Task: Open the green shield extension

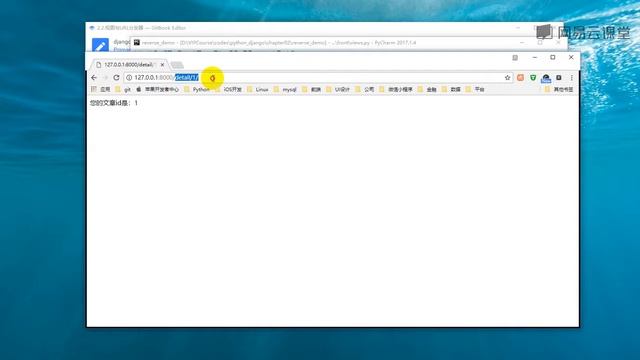Action: point(533,78)
